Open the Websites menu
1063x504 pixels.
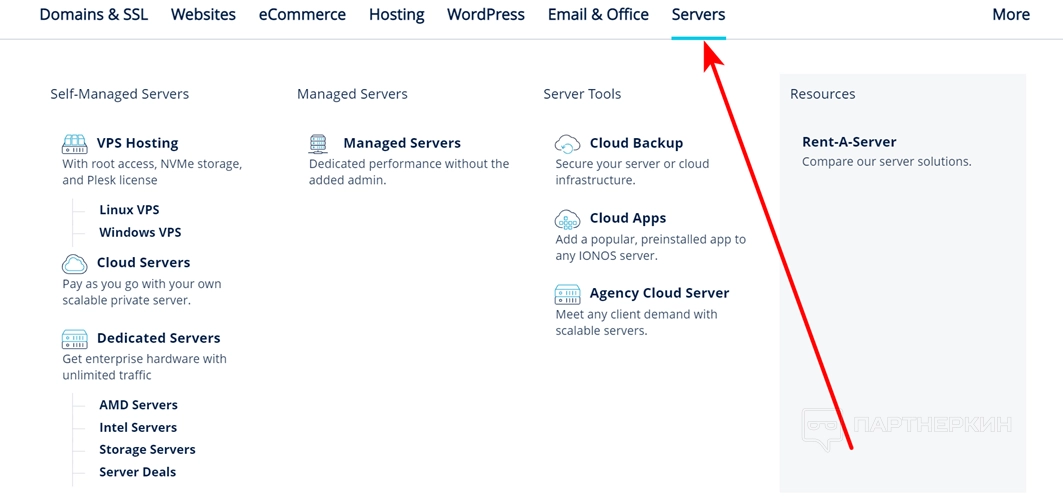[203, 14]
